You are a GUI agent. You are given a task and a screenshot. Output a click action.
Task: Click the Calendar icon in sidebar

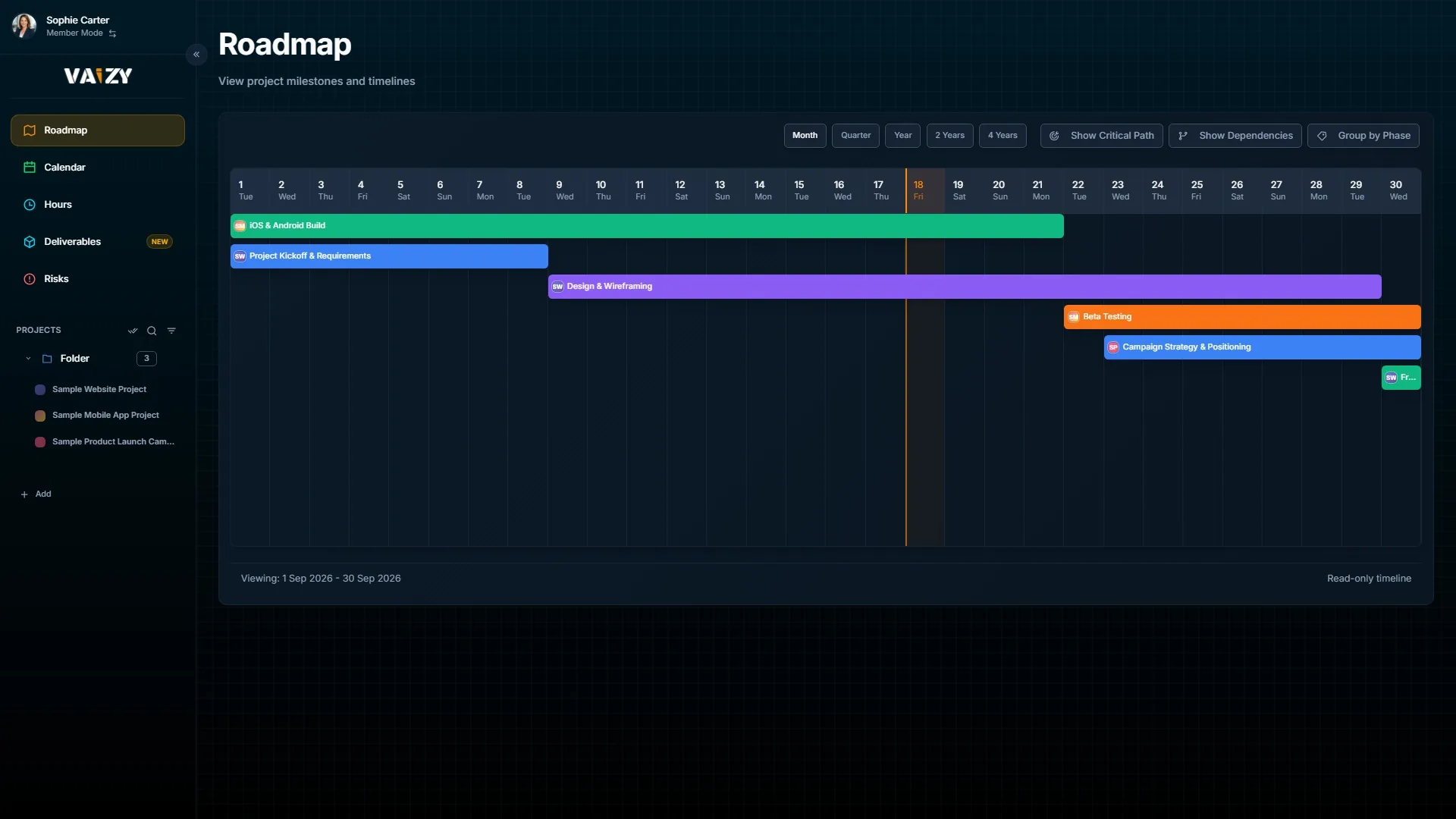click(x=30, y=168)
